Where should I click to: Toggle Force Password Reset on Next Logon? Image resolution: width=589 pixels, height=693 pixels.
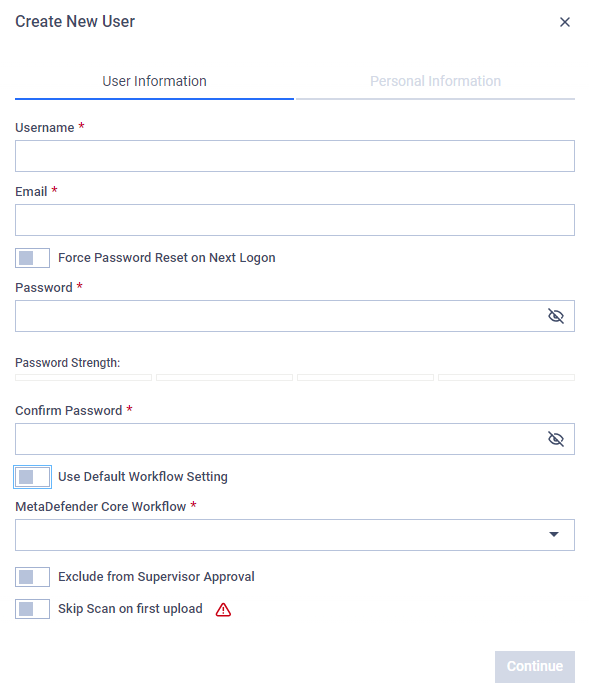tap(32, 258)
